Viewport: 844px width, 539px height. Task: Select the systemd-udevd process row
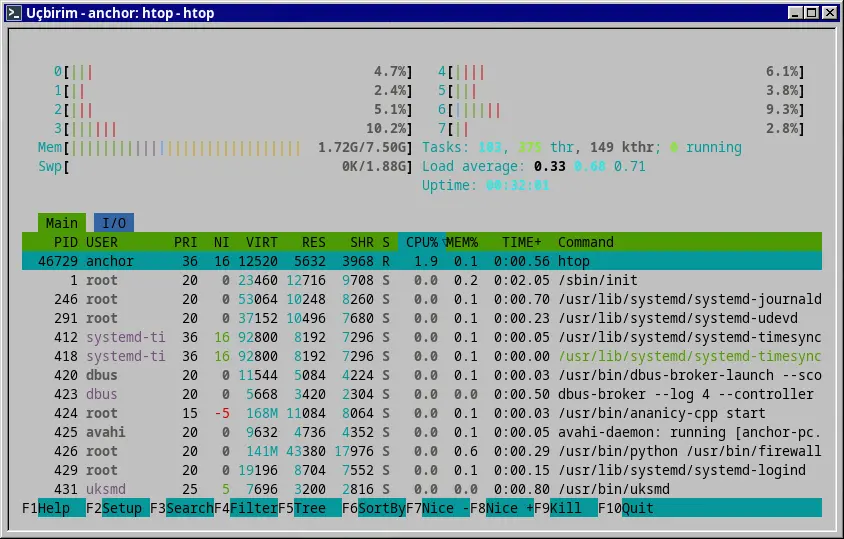pos(422,318)
